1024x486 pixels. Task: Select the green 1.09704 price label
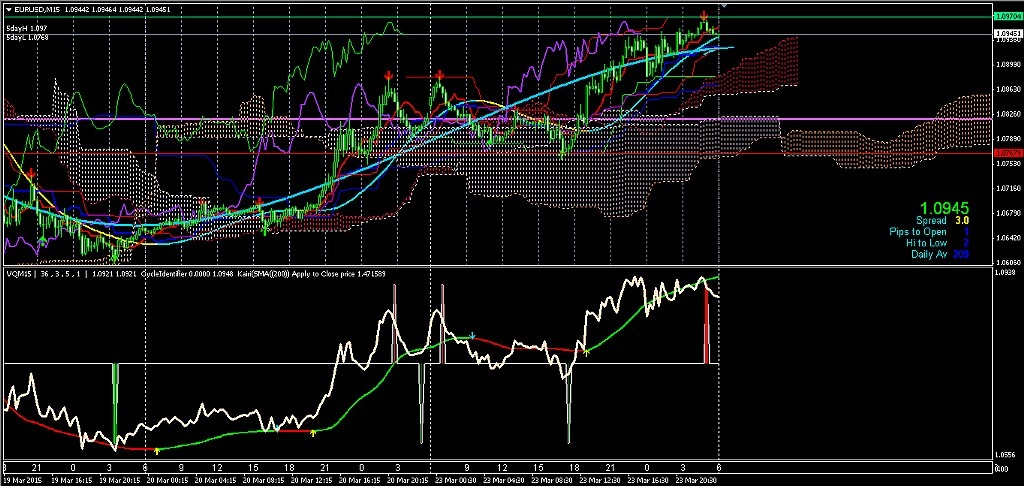tap(1007, 17)
